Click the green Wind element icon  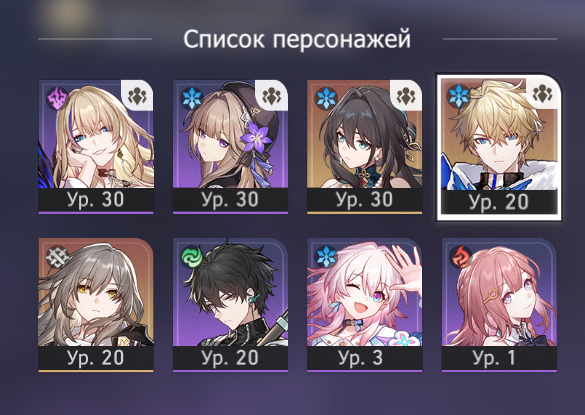coord(192,257)
